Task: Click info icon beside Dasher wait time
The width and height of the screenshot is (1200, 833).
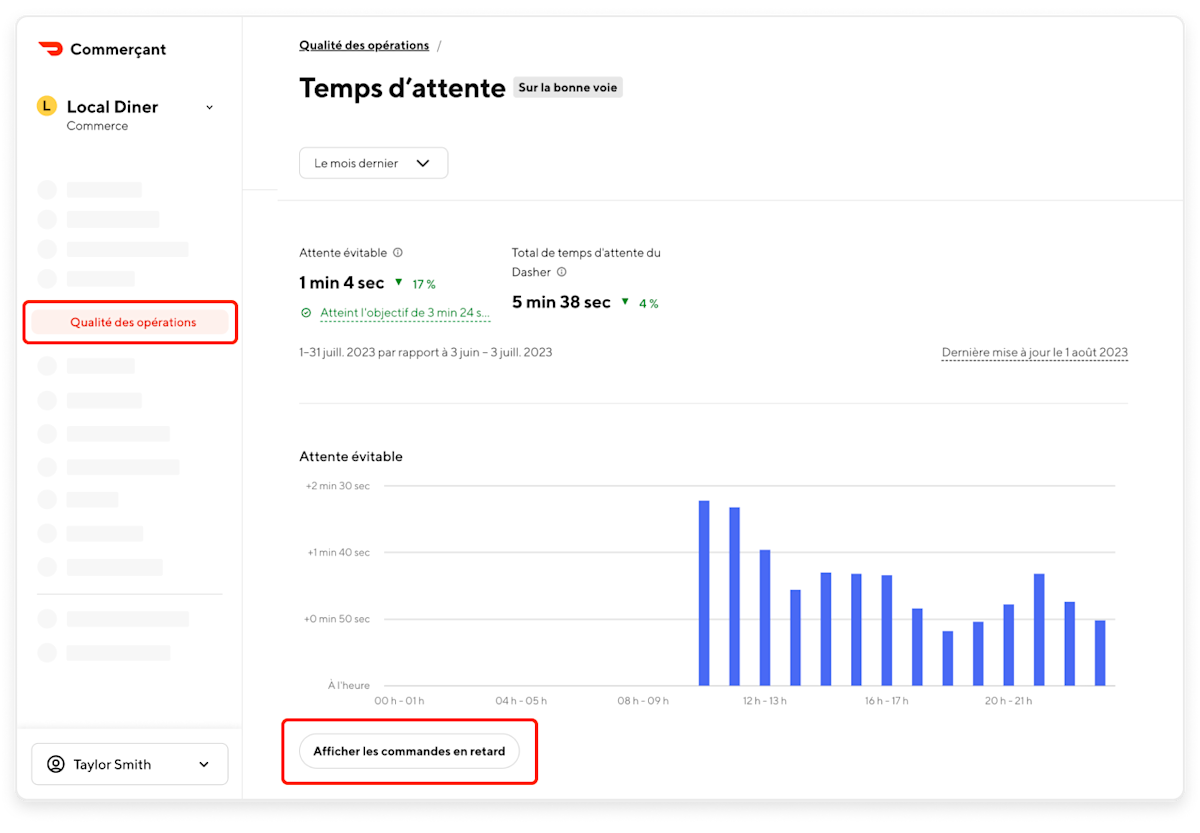Action: coord(561,272)
